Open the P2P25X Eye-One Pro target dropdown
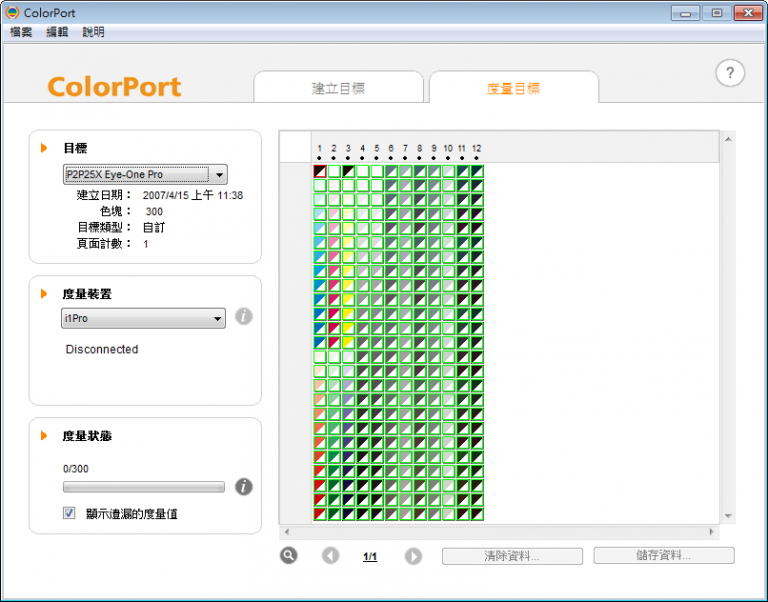The height and width of the screenshot is (602, 768). tap(145, 174)
